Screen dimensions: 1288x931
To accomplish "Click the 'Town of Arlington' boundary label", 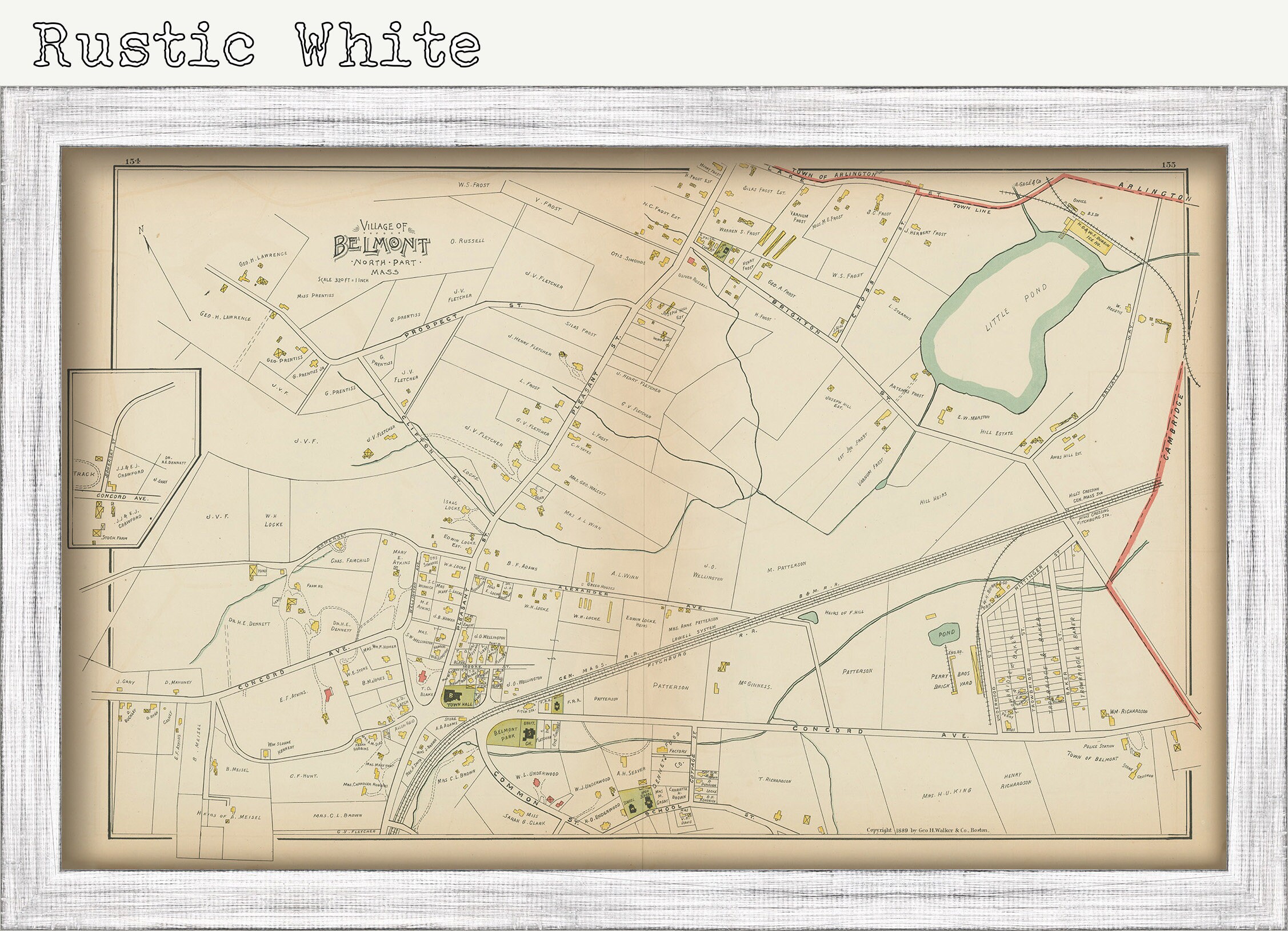I will pos(834,174).
